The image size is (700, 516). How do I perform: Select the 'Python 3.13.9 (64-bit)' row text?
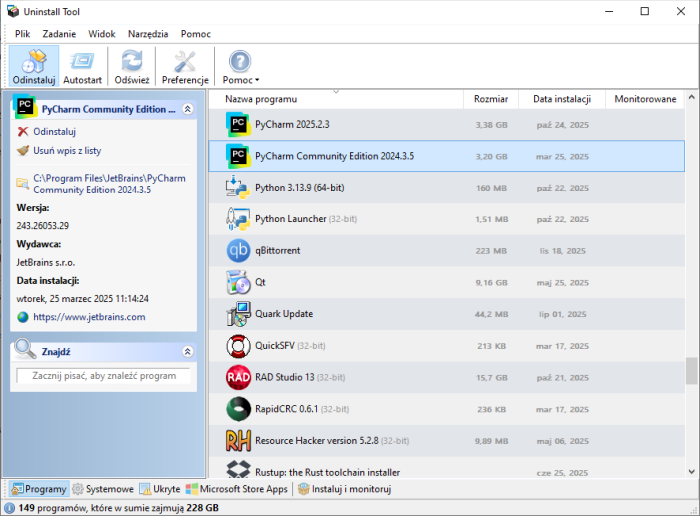(x=300, y=187)
